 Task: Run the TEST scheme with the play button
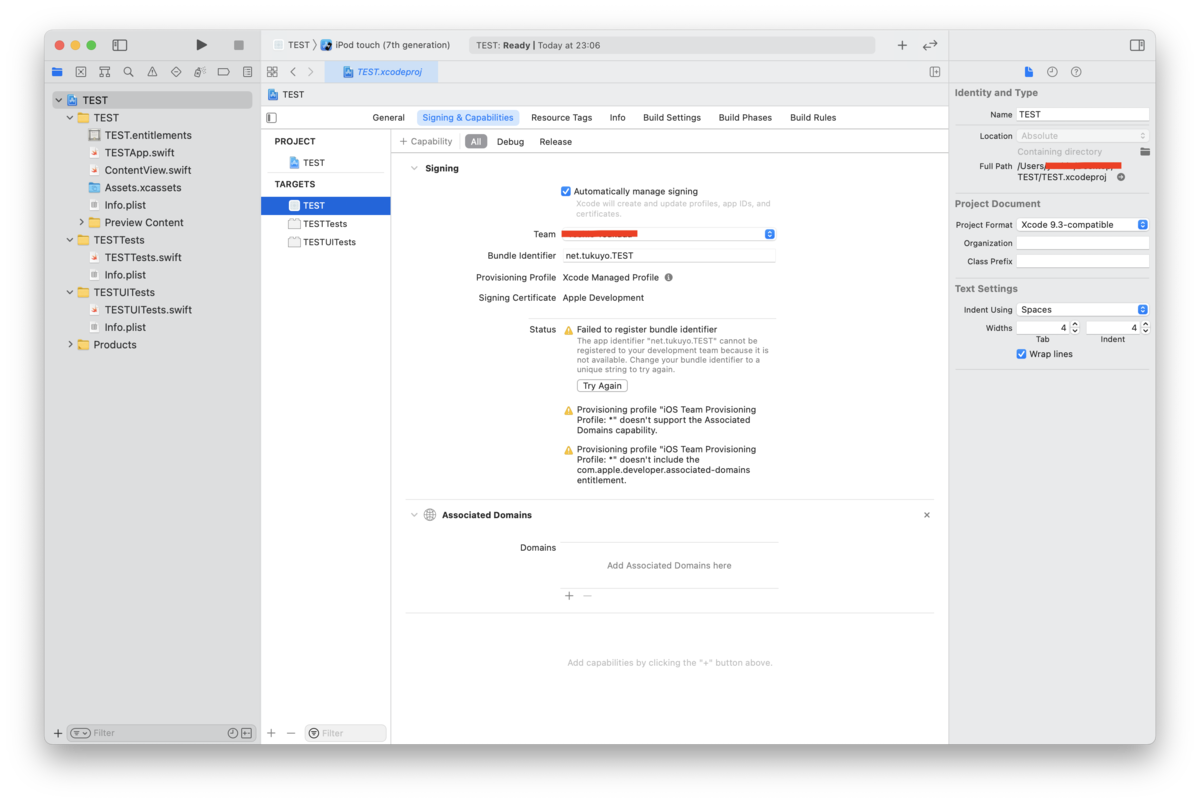201,45
